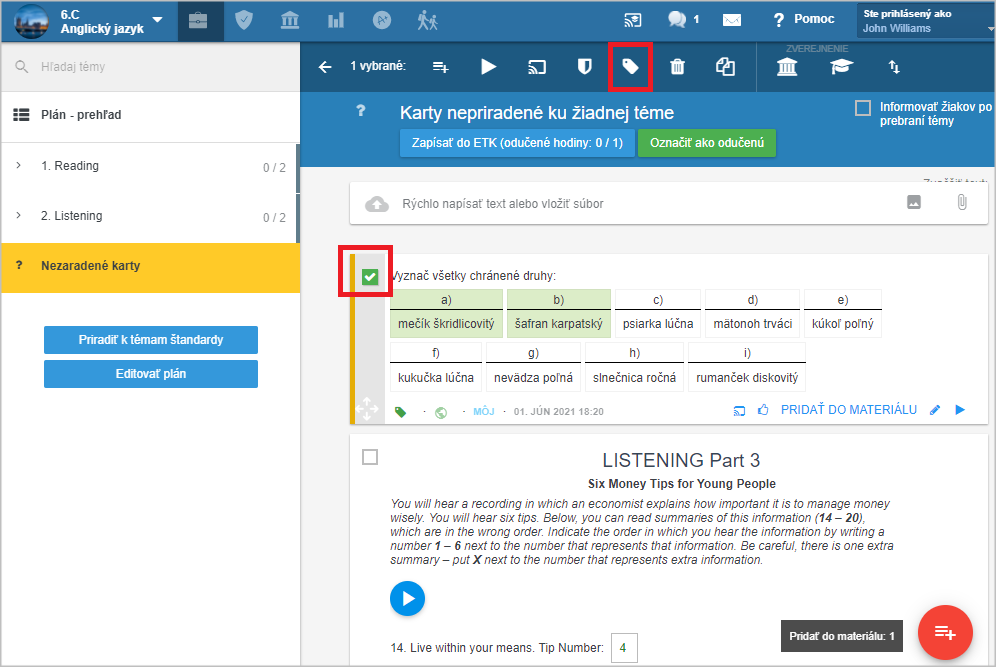Click Označiť ako odučenú button

(707, 143)
